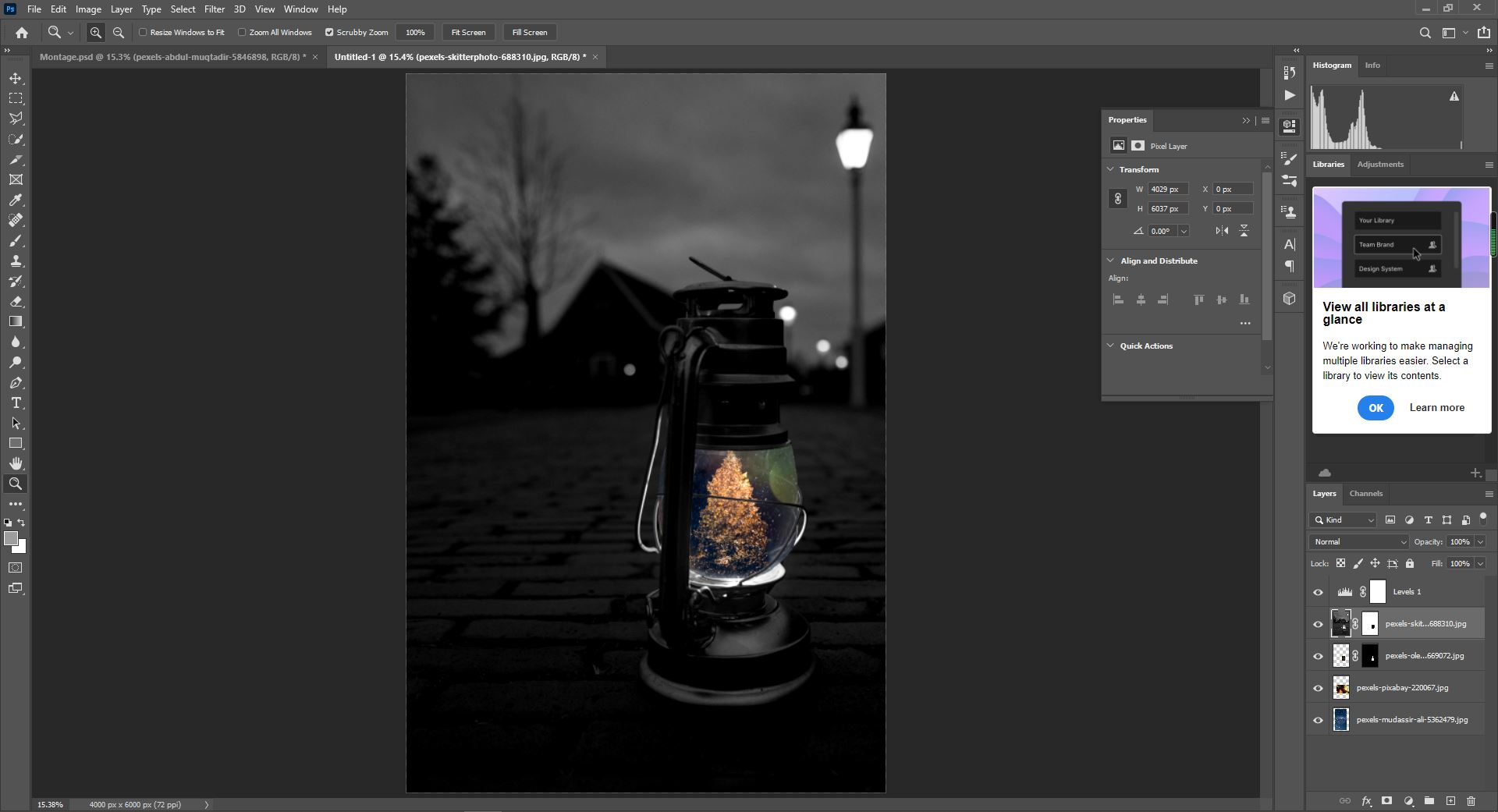The image size is (1498, 812).
Task: Click the Home icon in options bar
Action: (22, 33)
